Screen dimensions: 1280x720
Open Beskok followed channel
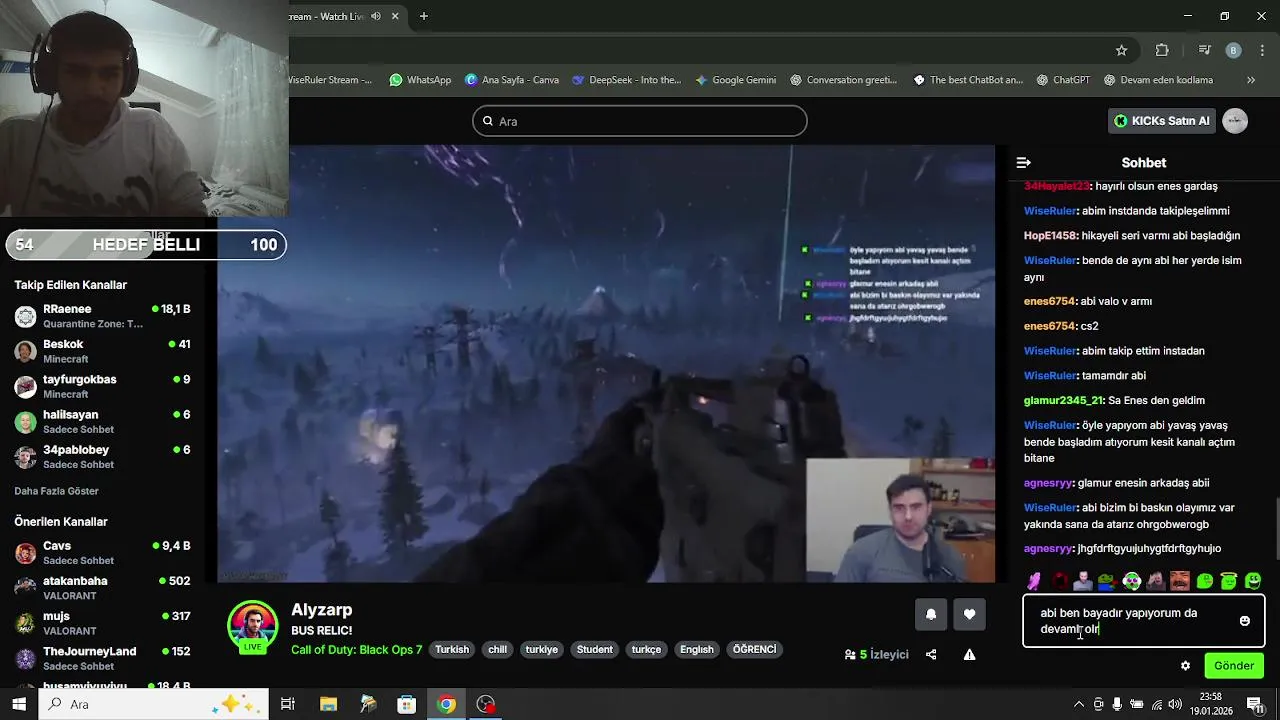[101, 351]
